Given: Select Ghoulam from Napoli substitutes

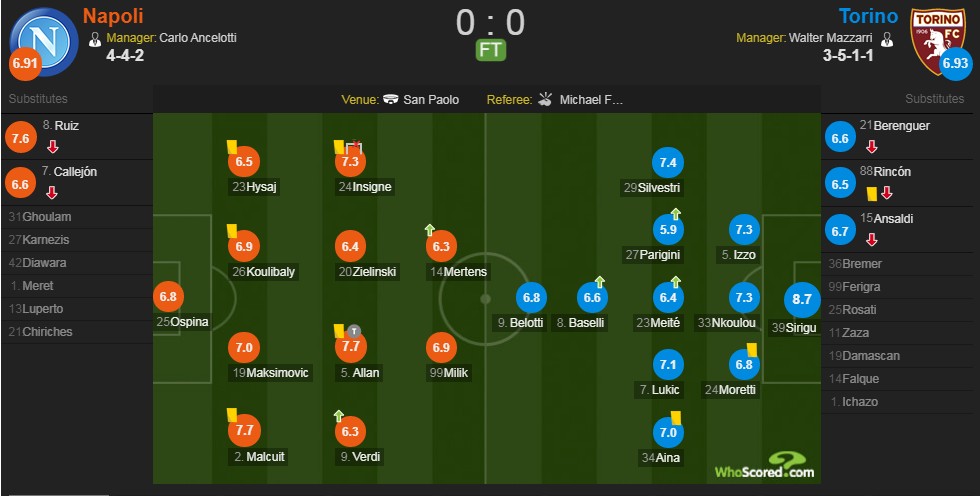Looking at the screenshot, I should (x=77, y=217).
